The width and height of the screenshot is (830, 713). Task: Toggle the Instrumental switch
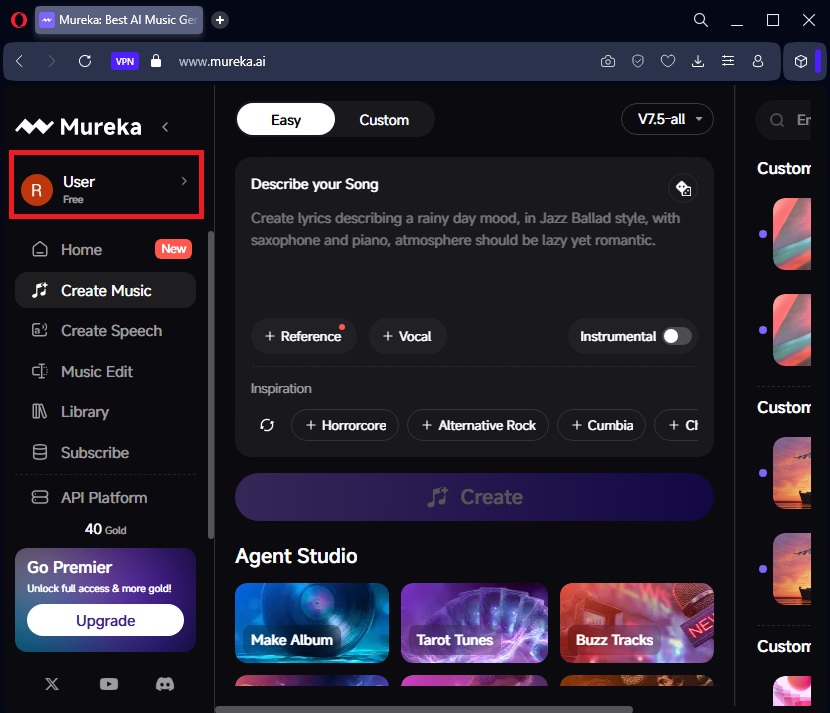pyautogui.click(x=677, y=336)
